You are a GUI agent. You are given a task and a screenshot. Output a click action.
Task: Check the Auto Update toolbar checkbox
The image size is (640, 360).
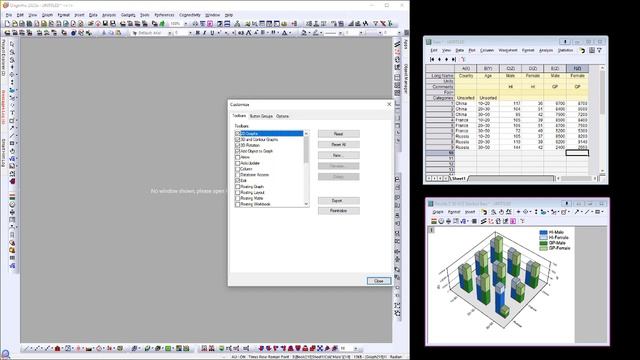(238, 163)
